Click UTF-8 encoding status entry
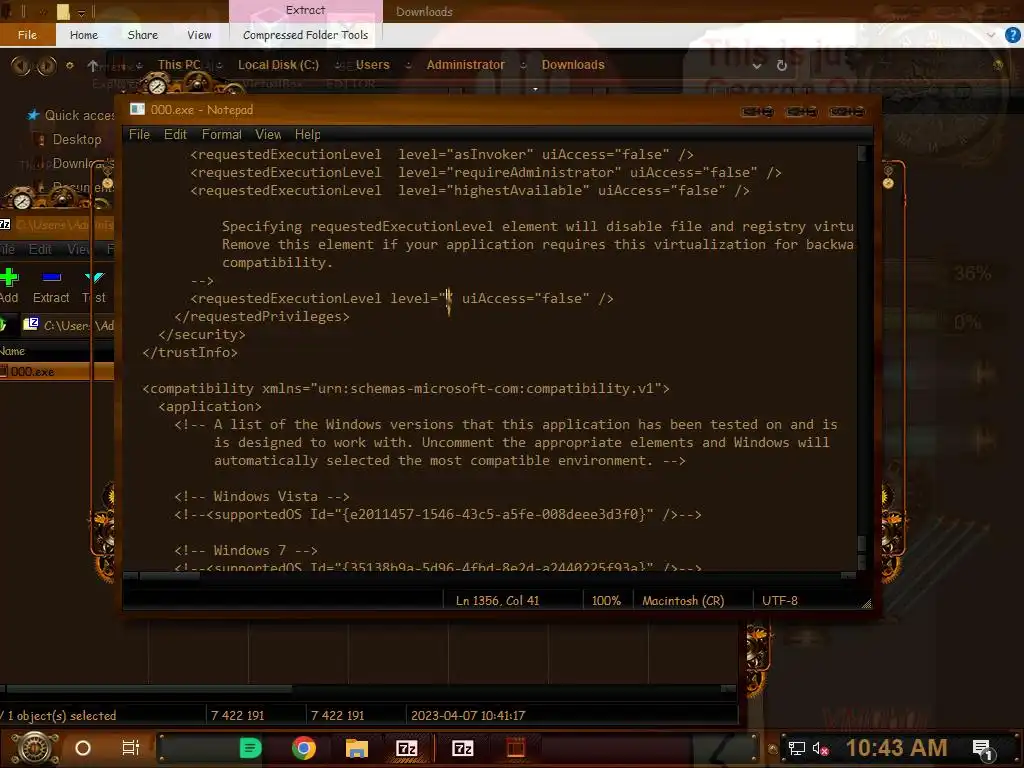The width and height of the screenshot is (1024, 768). pyautogui.click(x=780, y=601)
